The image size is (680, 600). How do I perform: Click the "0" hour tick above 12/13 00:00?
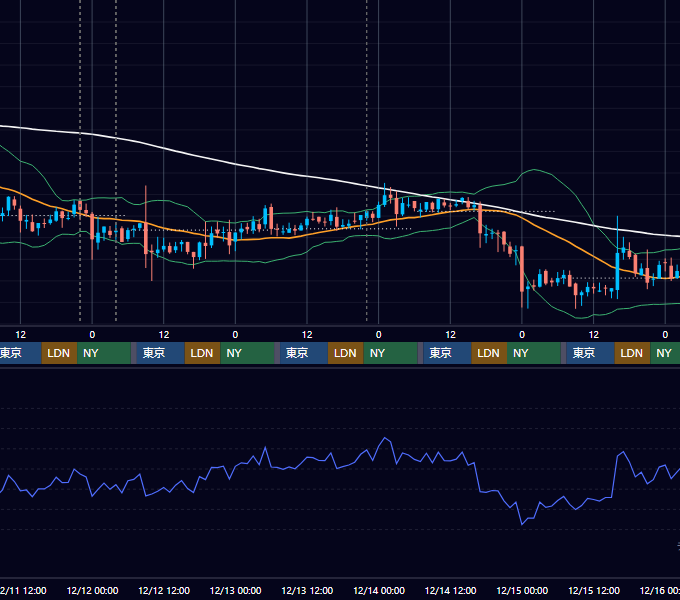235,335
